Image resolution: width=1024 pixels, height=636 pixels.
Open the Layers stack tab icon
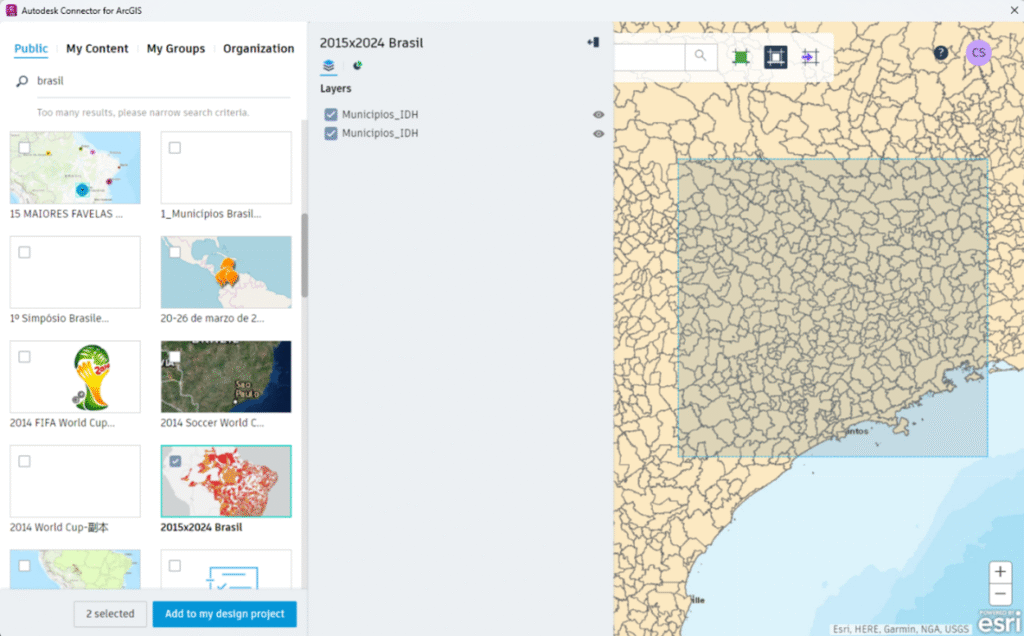328,65
